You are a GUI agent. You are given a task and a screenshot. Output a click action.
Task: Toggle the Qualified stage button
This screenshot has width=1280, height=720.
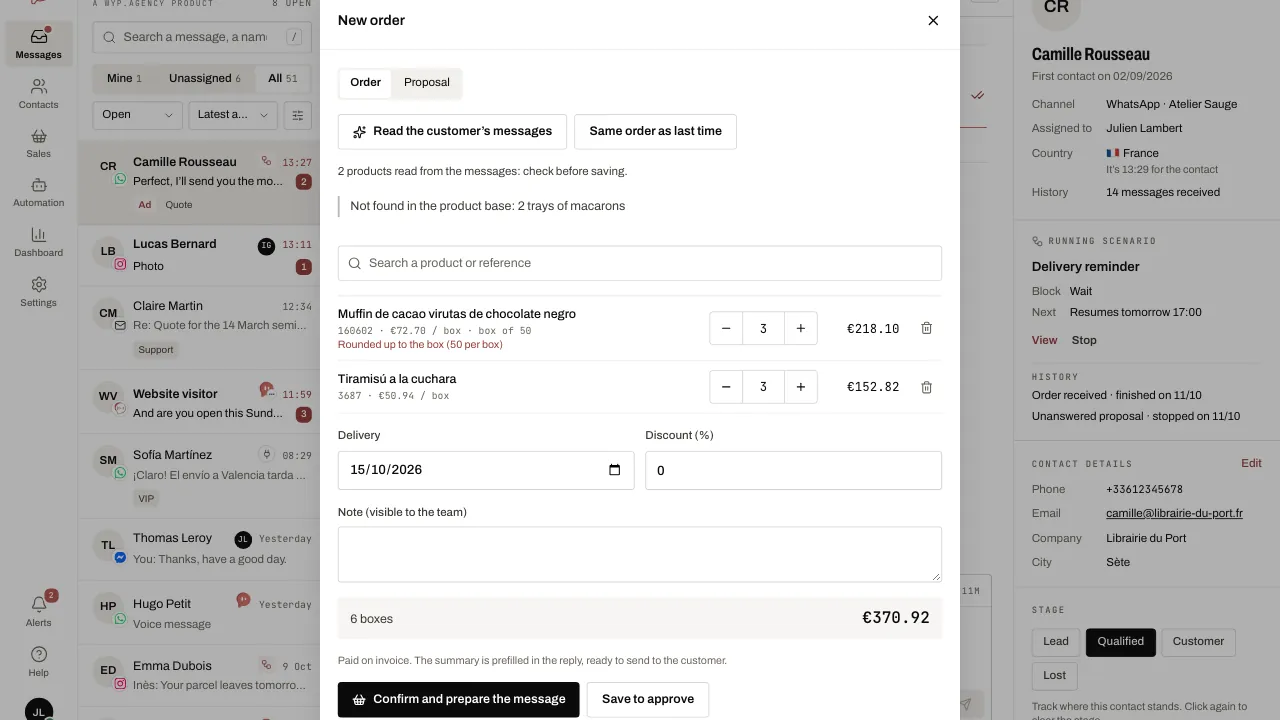tap(1120, 642)
